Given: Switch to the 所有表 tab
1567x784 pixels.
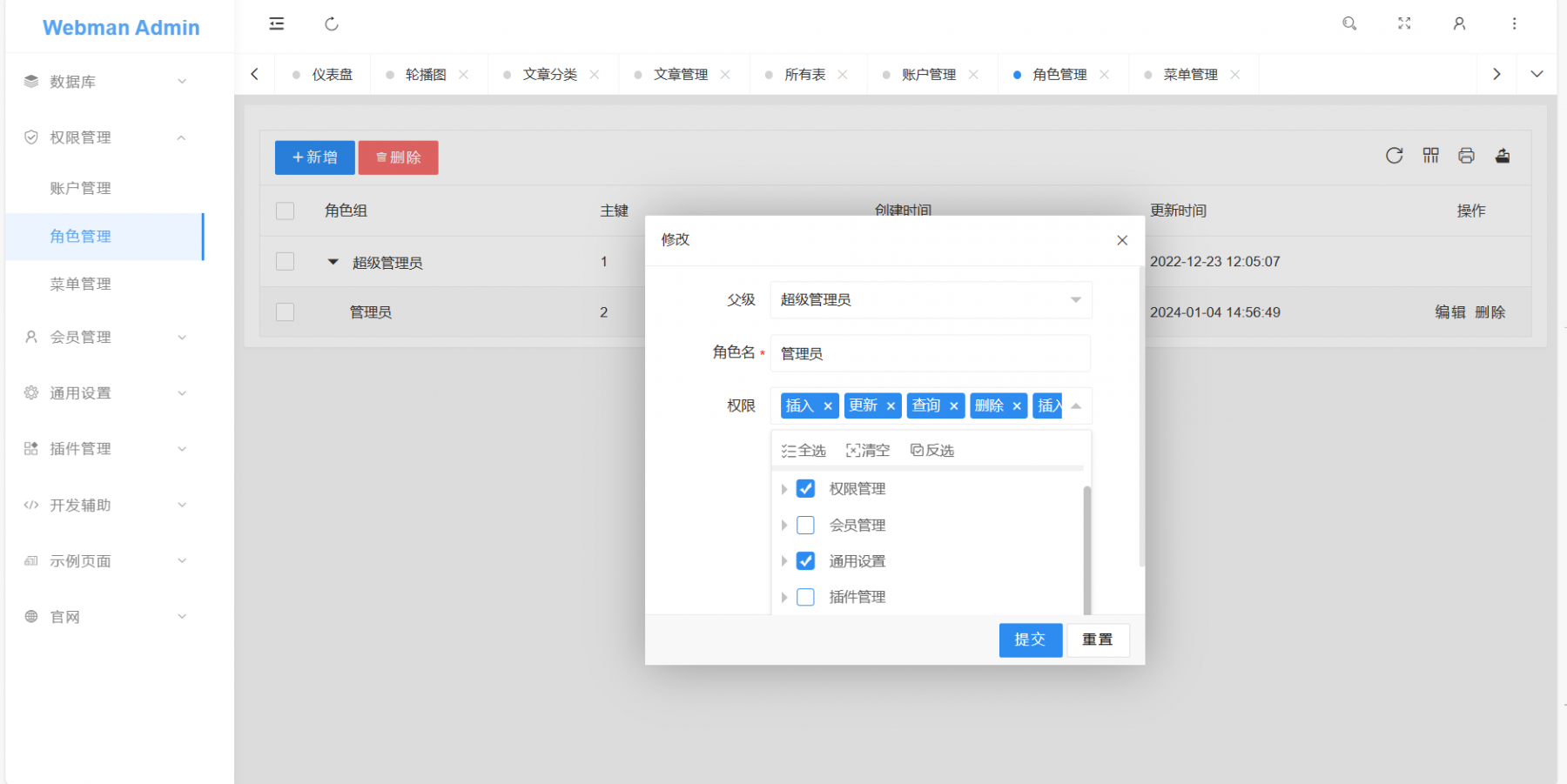Looking at the screenshot, I should 805,75.
